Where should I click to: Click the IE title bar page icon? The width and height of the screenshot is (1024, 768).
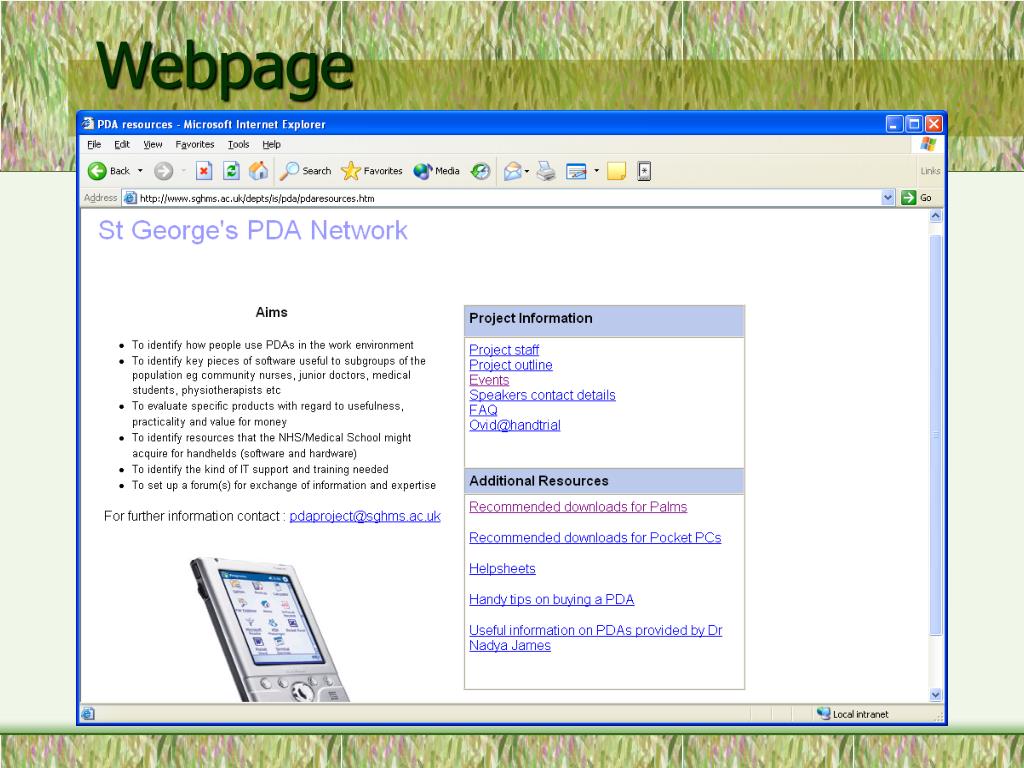[x=88, y=123]
